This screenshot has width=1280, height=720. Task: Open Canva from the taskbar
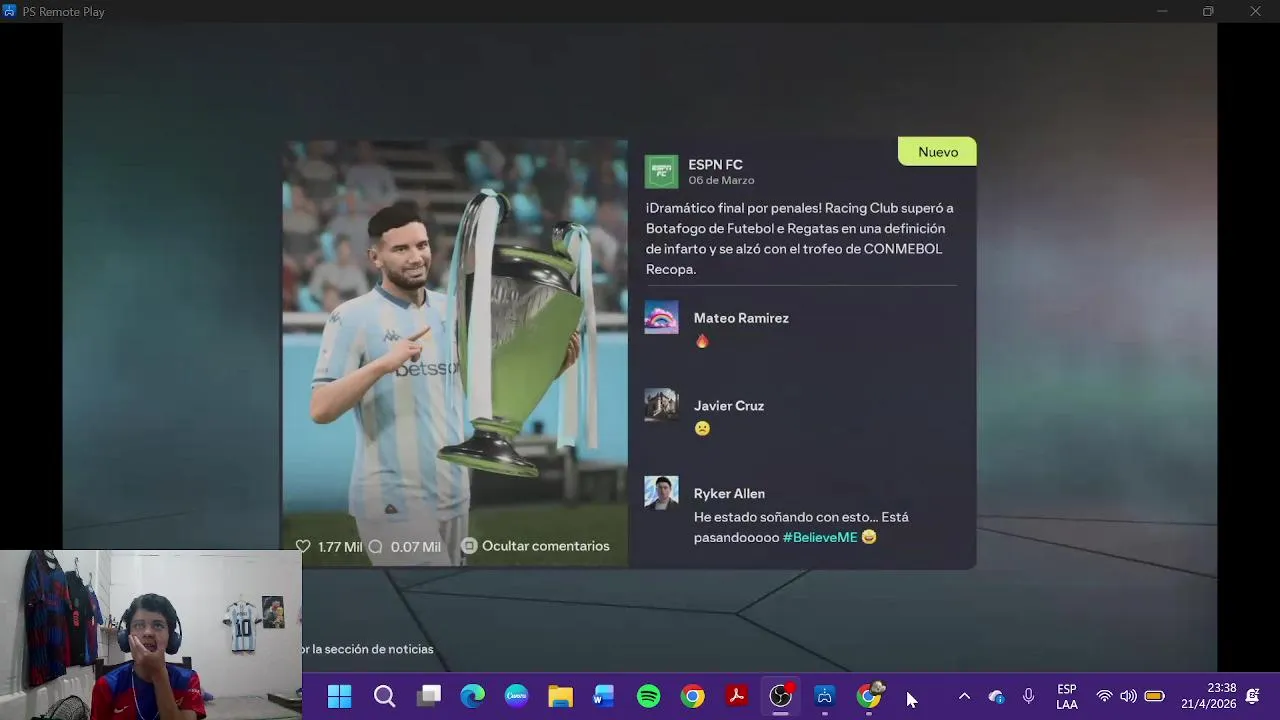tap(516, 696)
